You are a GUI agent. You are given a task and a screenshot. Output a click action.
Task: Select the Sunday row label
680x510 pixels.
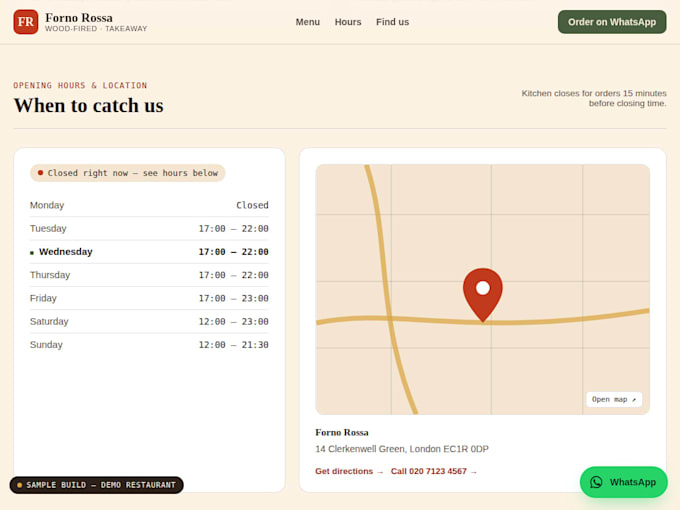(x=46, y=345)
